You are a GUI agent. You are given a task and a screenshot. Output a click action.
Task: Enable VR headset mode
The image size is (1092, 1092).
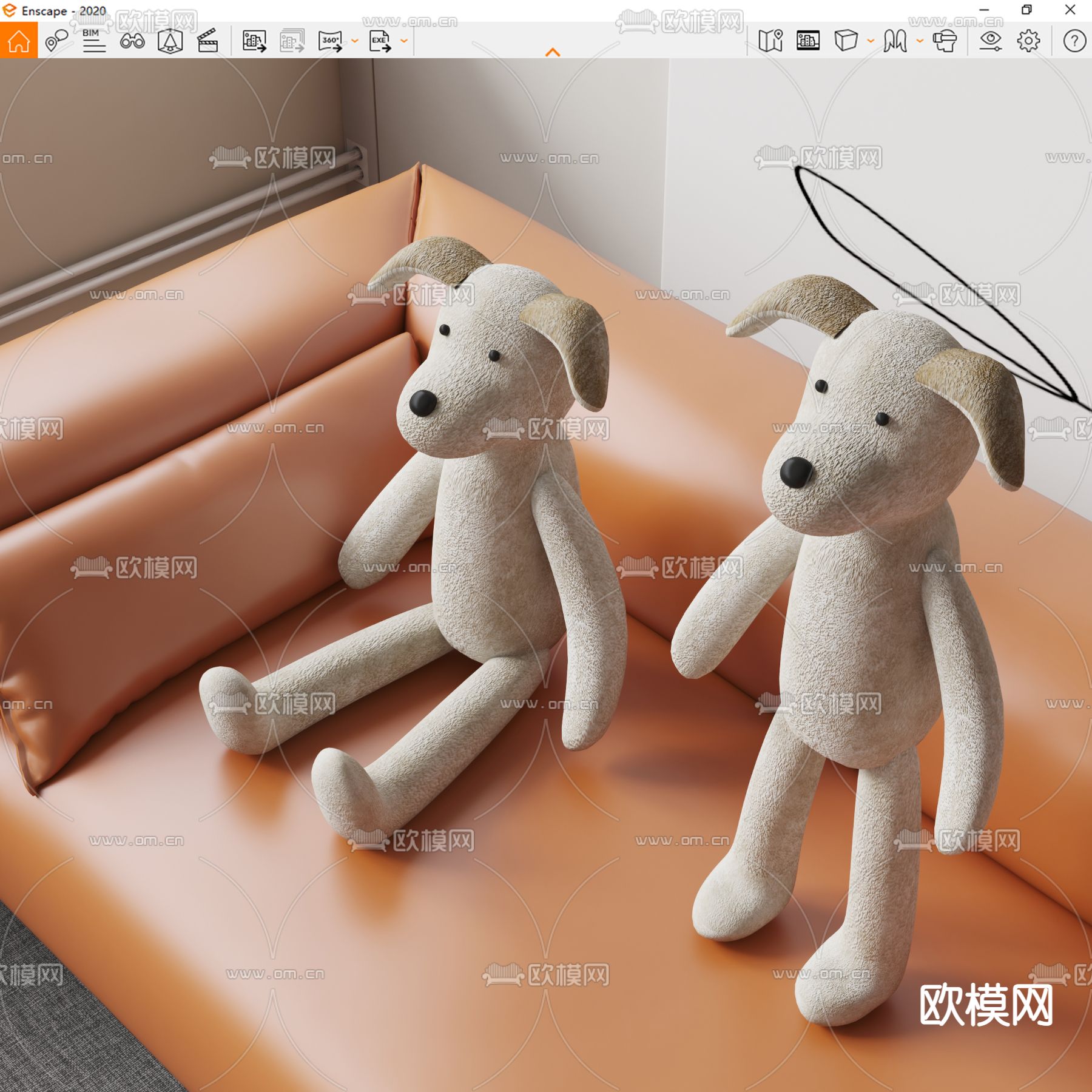(x=945, y=41)
